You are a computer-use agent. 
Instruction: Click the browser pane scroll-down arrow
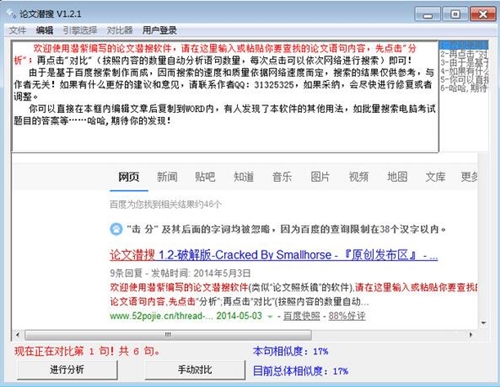pos(483,323)
